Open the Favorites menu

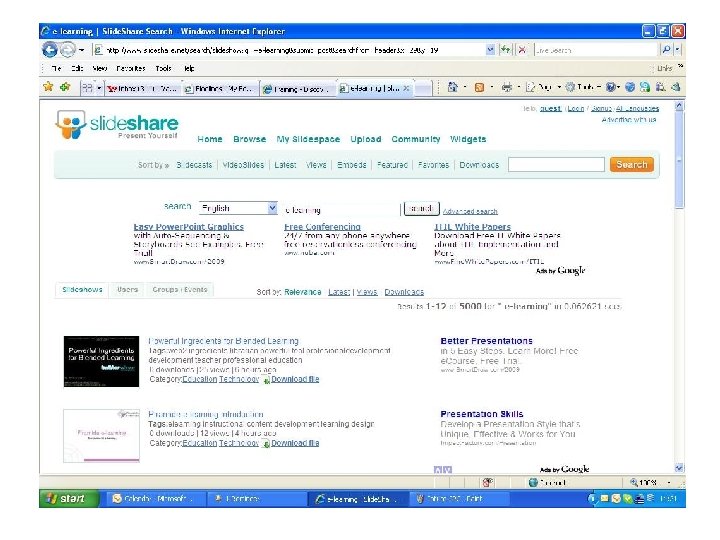point(131,68)
